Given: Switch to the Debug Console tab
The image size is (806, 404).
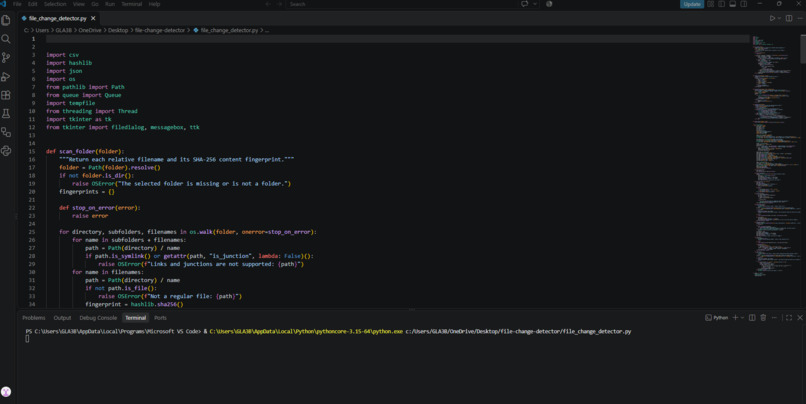Looking at the screenshot, I should pos(98,318).
